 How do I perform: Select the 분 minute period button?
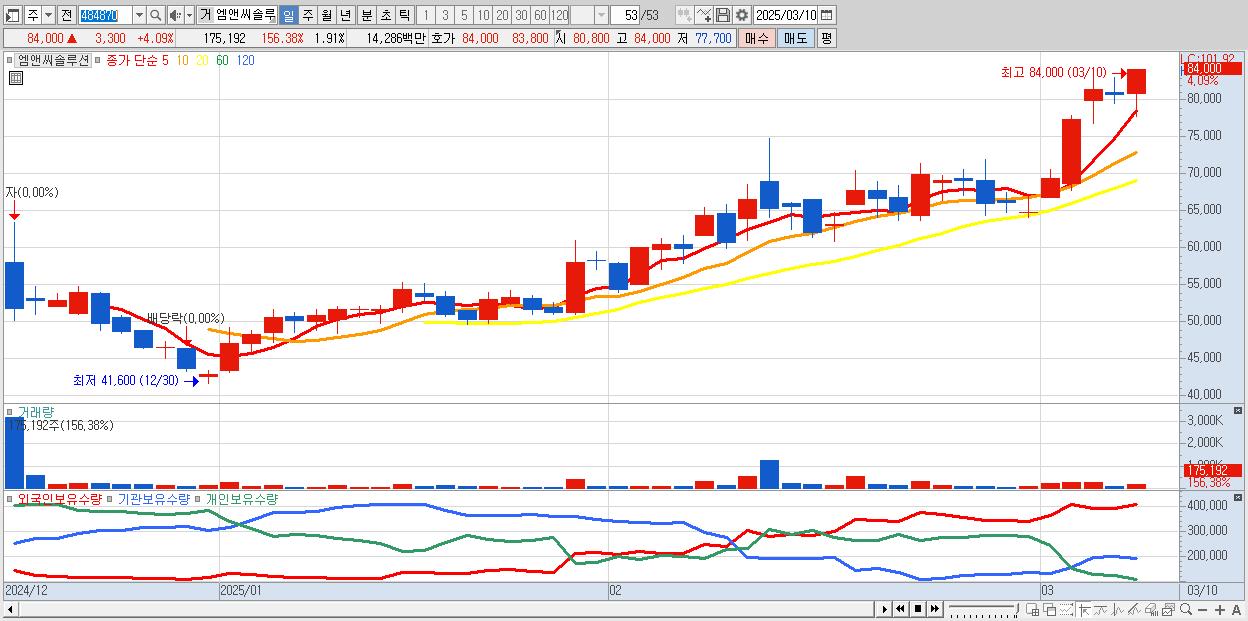(x=366, y=15)
